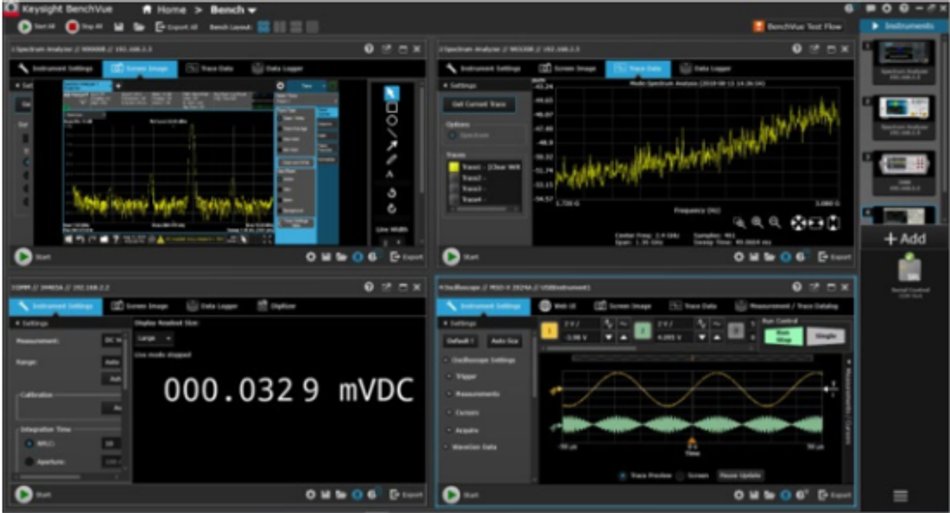This screenshot has width=950, height=513.
Task: Select the pointer annotation tool
Action: pyautogui.click(x=391, y=93)
